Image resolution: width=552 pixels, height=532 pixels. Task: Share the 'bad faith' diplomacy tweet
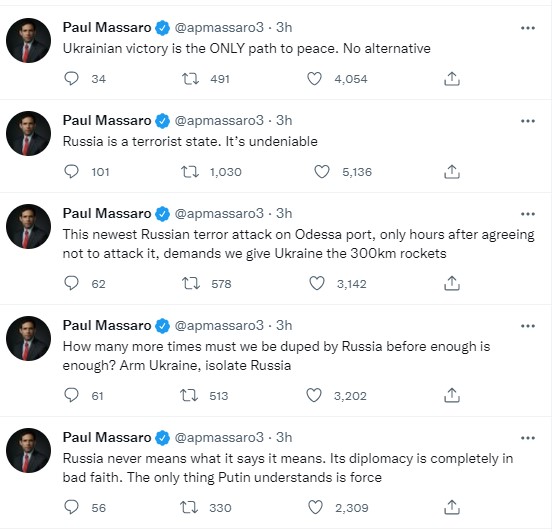pyautogui.click(x=452, y=507)
